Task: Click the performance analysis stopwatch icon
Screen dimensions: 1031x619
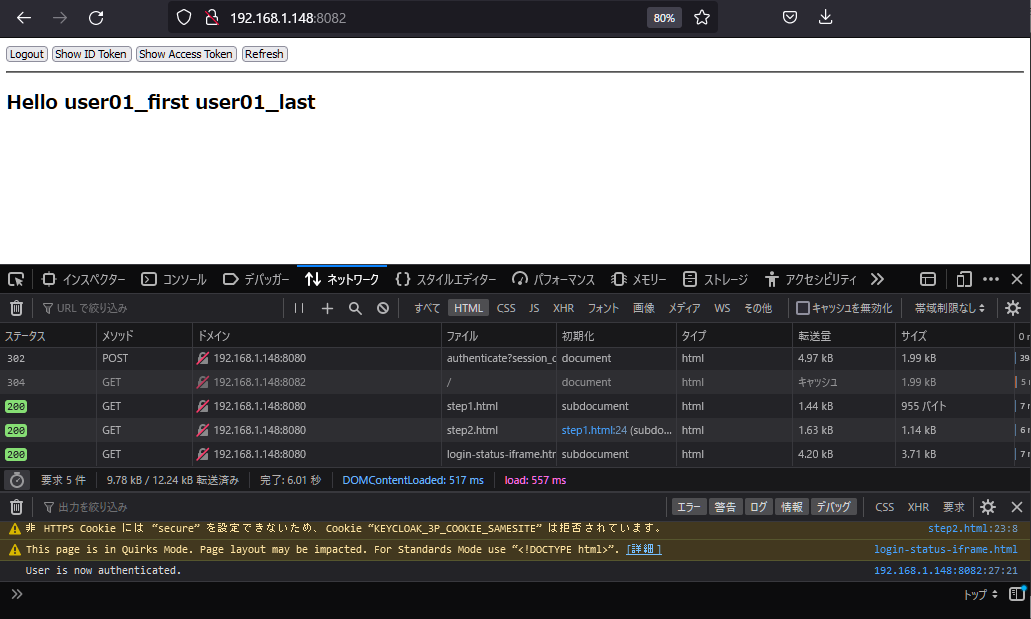Action: 17,480
